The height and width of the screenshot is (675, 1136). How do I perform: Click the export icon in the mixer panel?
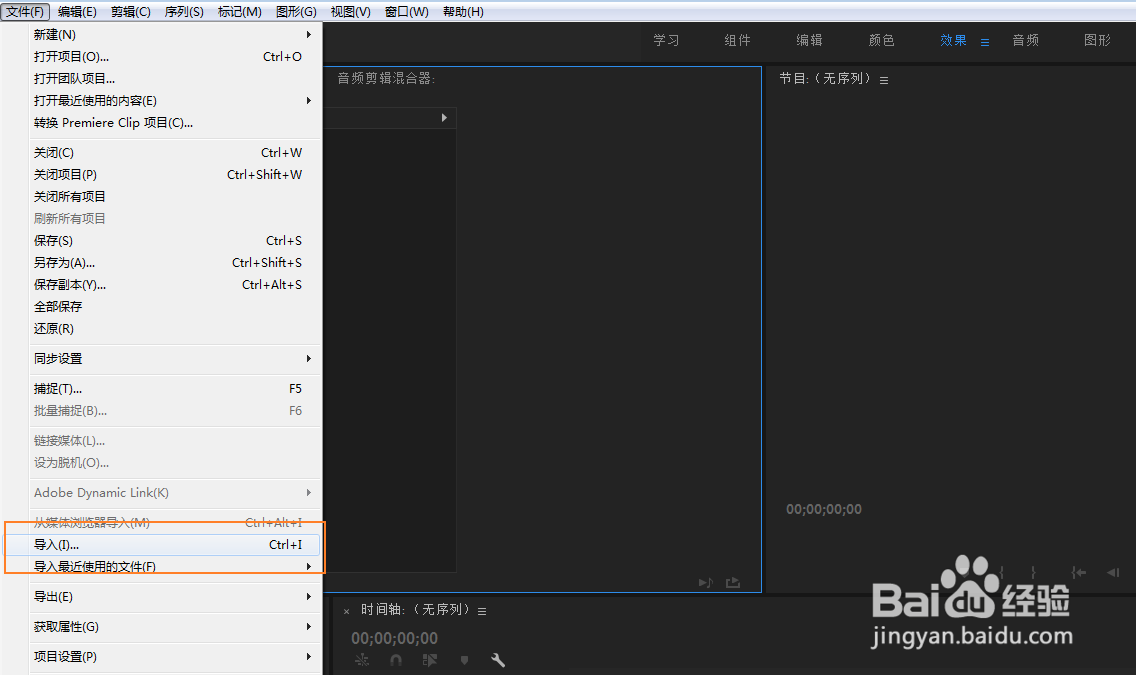click(x=733, y=582)
